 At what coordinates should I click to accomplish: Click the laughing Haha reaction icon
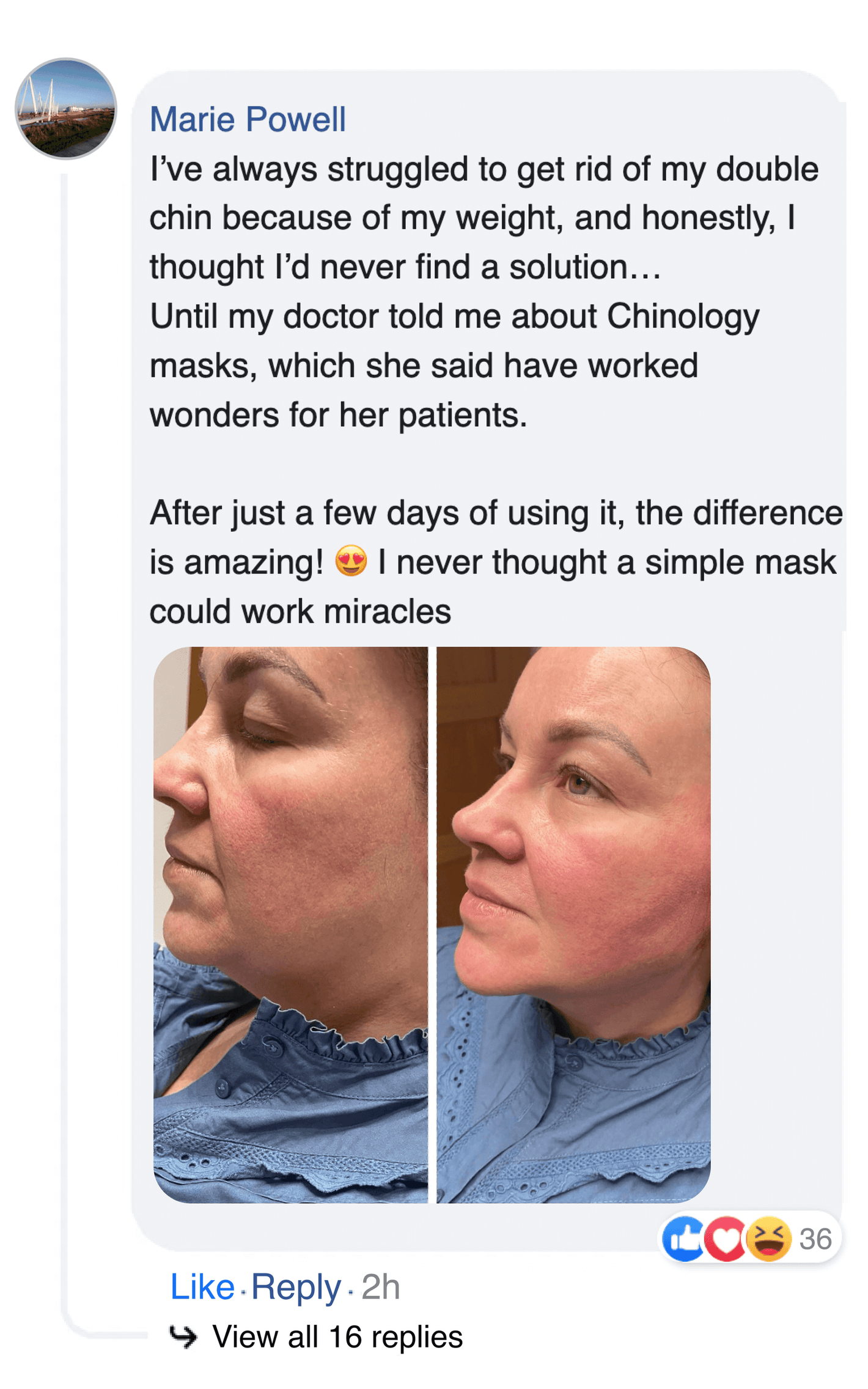coord(768,1239)
